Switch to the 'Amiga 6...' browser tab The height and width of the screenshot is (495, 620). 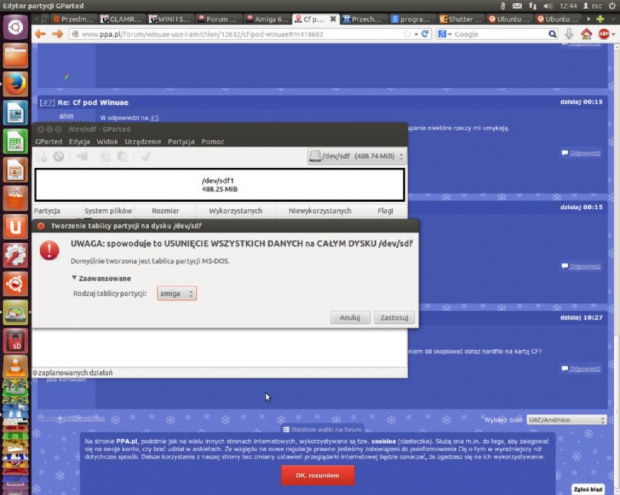pyautogui.click(x=267, y=19)
